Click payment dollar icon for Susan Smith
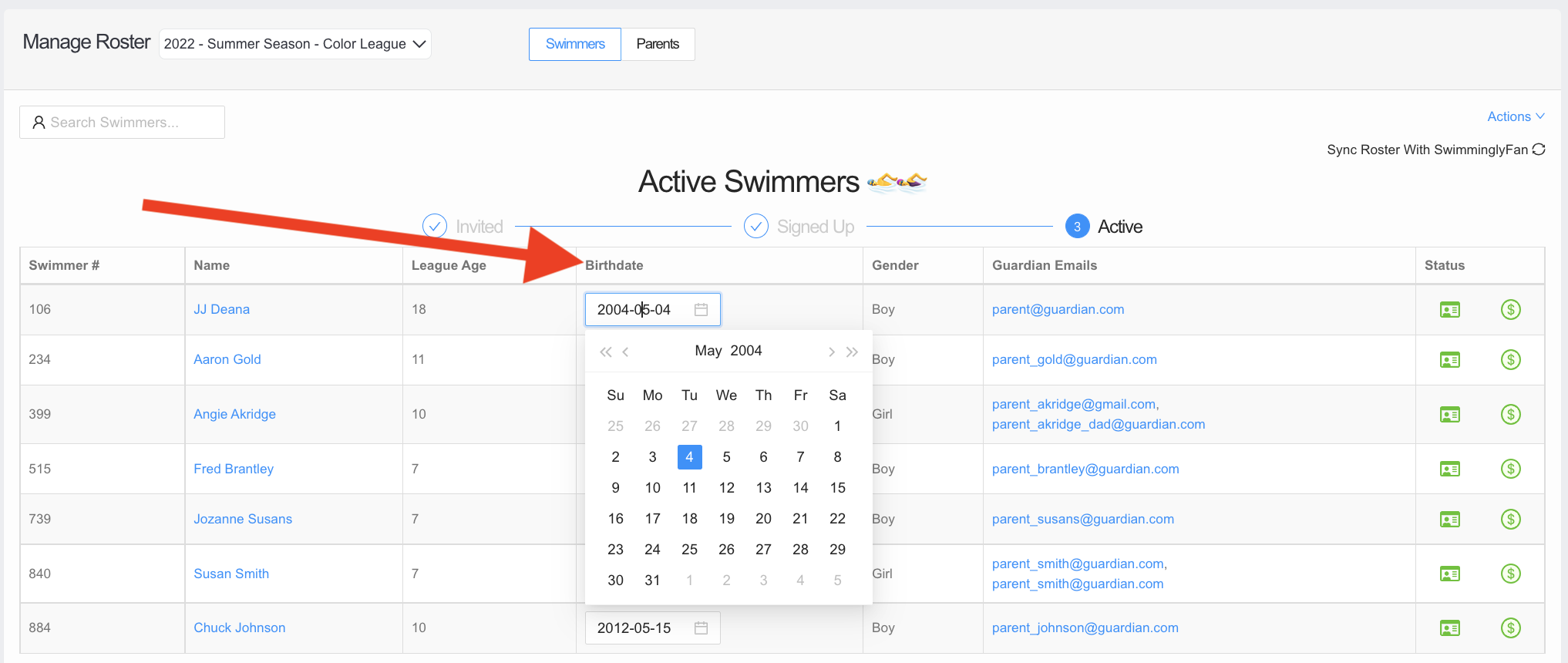This screenshot has height=663, width=1568. (x=1511, y=574)
